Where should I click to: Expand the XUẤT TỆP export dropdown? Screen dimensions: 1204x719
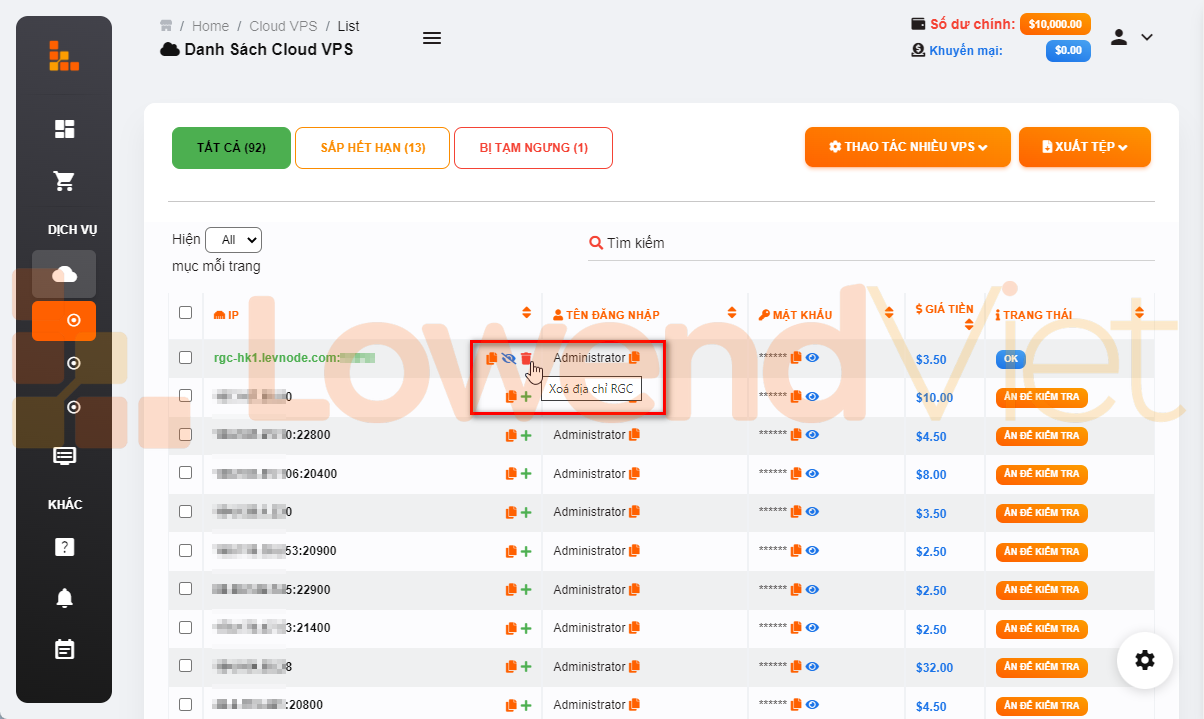click(x=1084, y=147)
